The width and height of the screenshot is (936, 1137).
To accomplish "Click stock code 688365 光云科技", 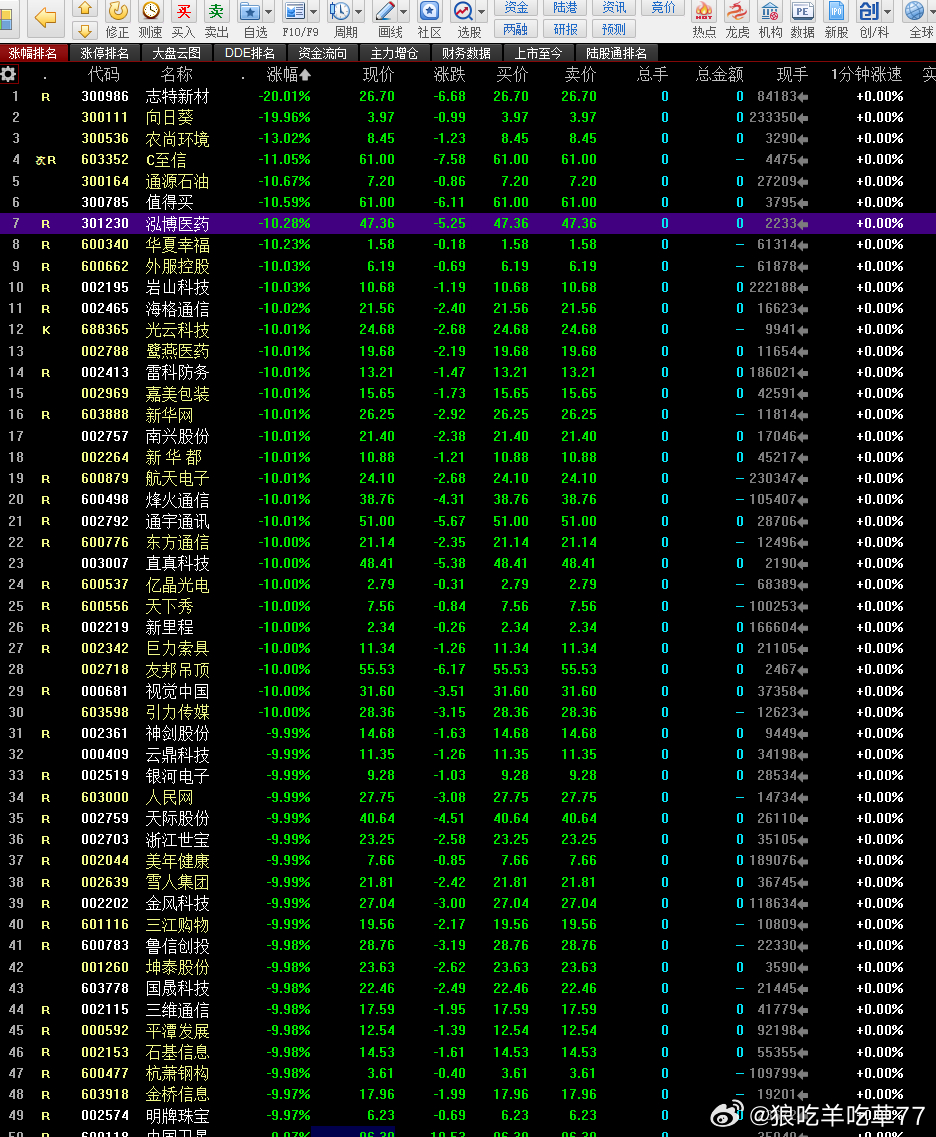I will pyautogui.click(x=105, y=330).
